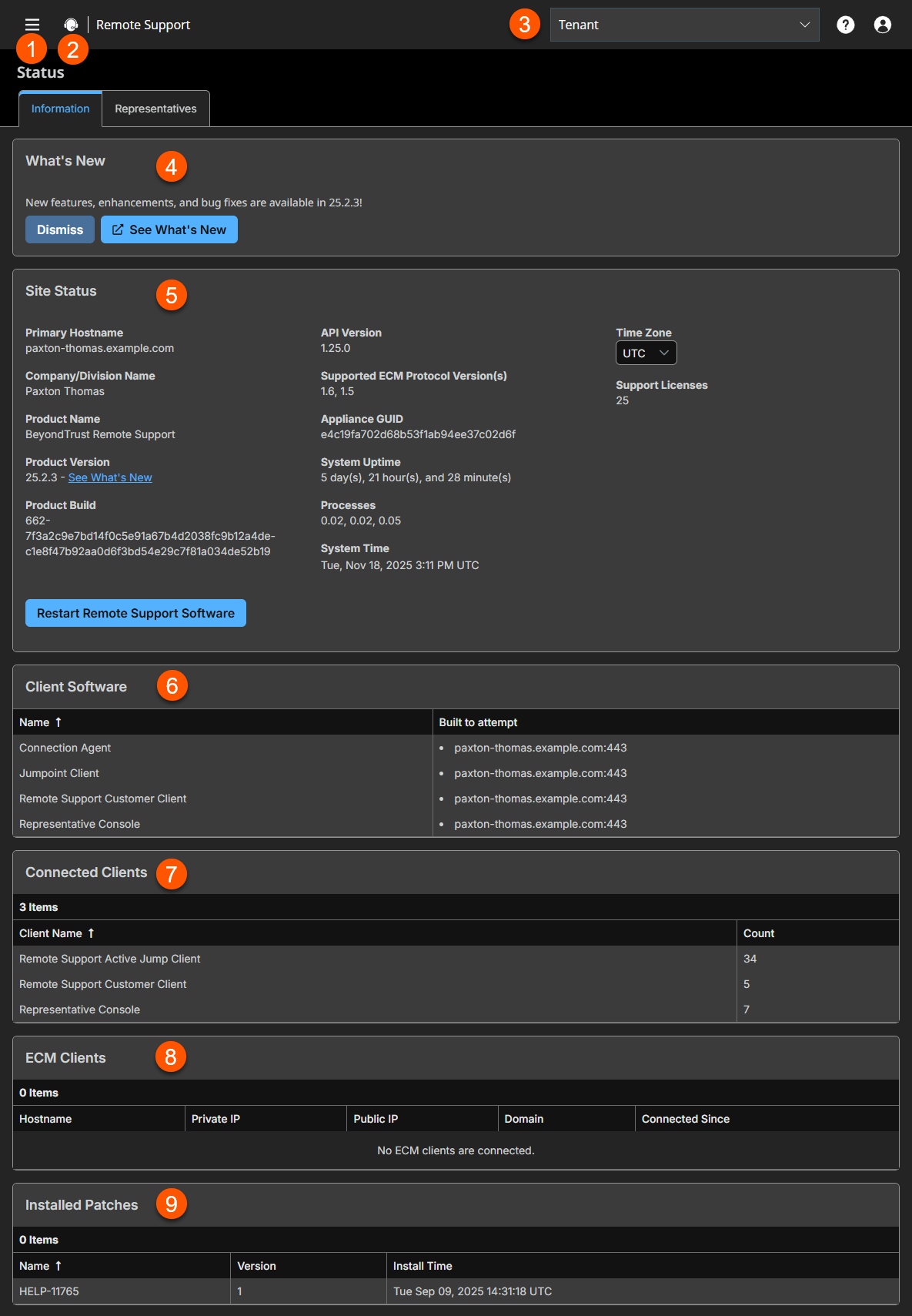Image resolution: width=912 pixels, height=1316 pixels.
Task: Sort Connected Clients by Client Name arrow
Action: point(91,933)
